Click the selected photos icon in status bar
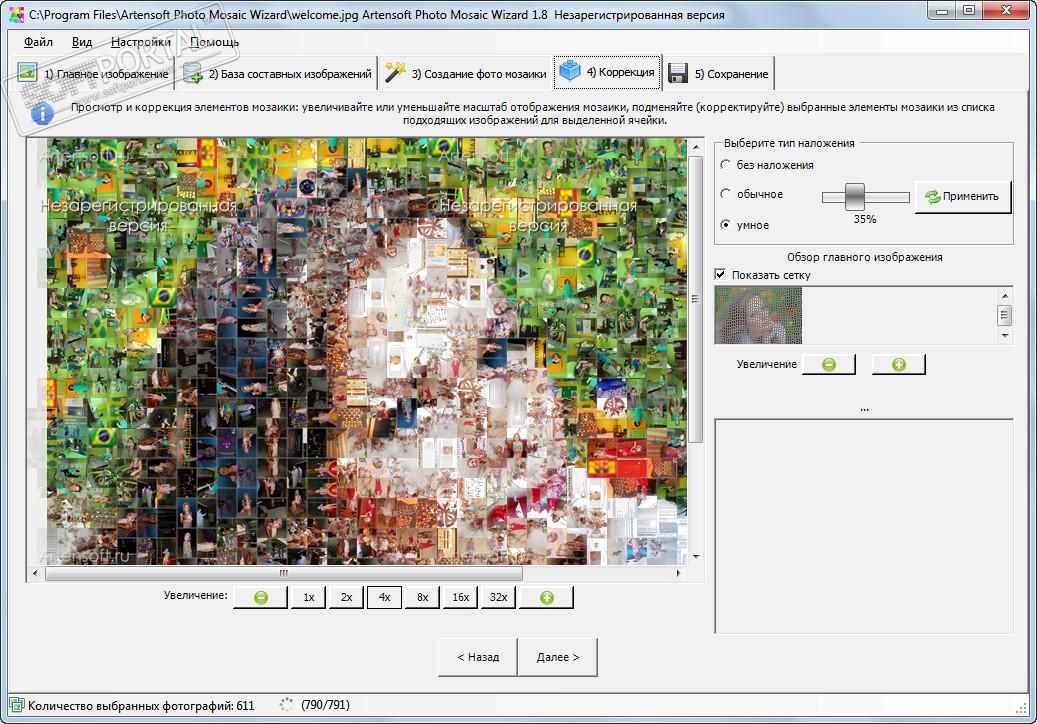This screenshot has height=724, width=1037. point(16,705)
